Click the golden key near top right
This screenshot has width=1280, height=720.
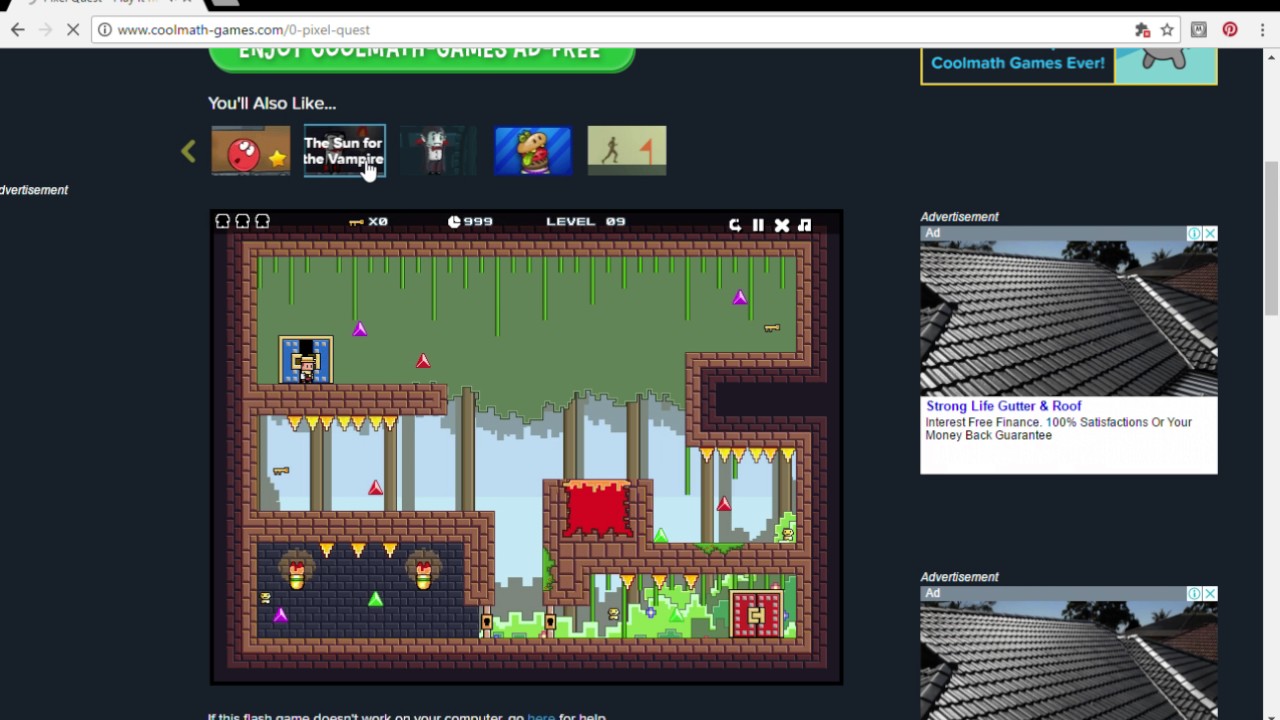click(x=772, y=327)
